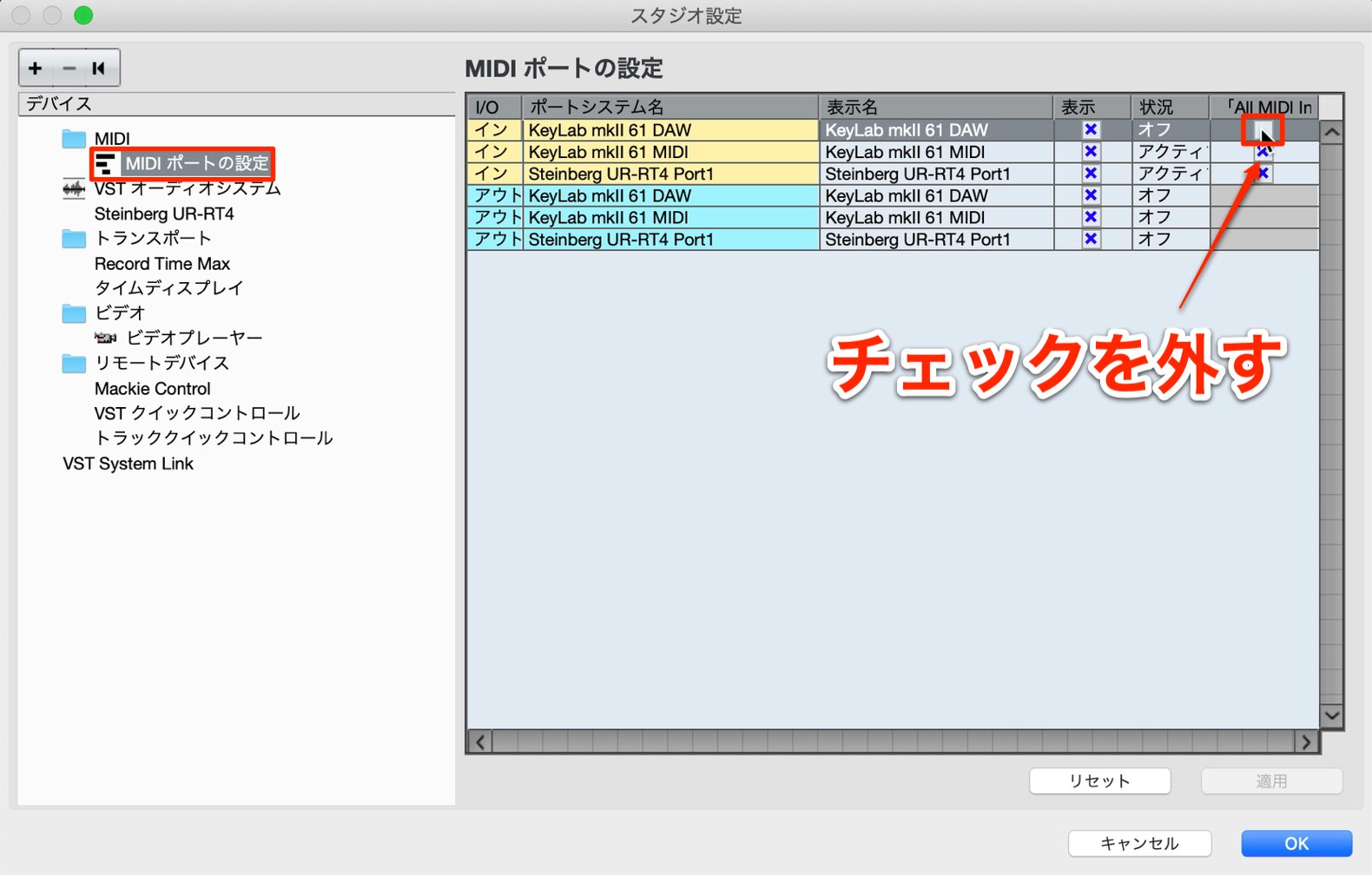The height and width of the screenshot is (875, 1372).
Task: Click the ビデオ folder icon
Action: tap(74, 312)
